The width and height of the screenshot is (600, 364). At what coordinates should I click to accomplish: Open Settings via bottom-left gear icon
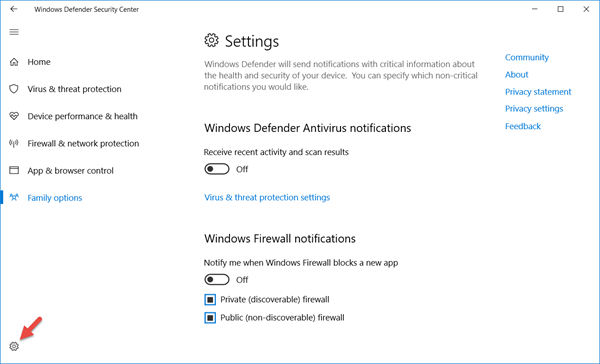tap(14, 346)
